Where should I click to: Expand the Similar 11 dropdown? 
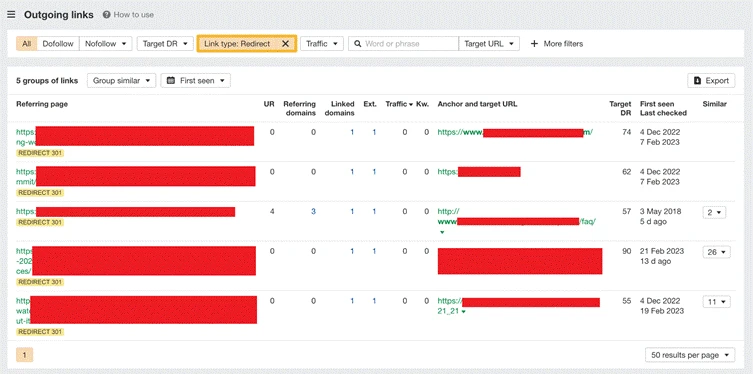click(x=717, y=302)
